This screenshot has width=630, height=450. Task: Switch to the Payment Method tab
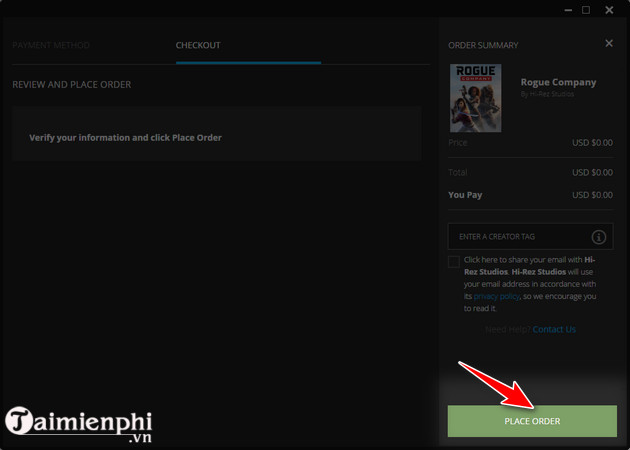point(51,45)
